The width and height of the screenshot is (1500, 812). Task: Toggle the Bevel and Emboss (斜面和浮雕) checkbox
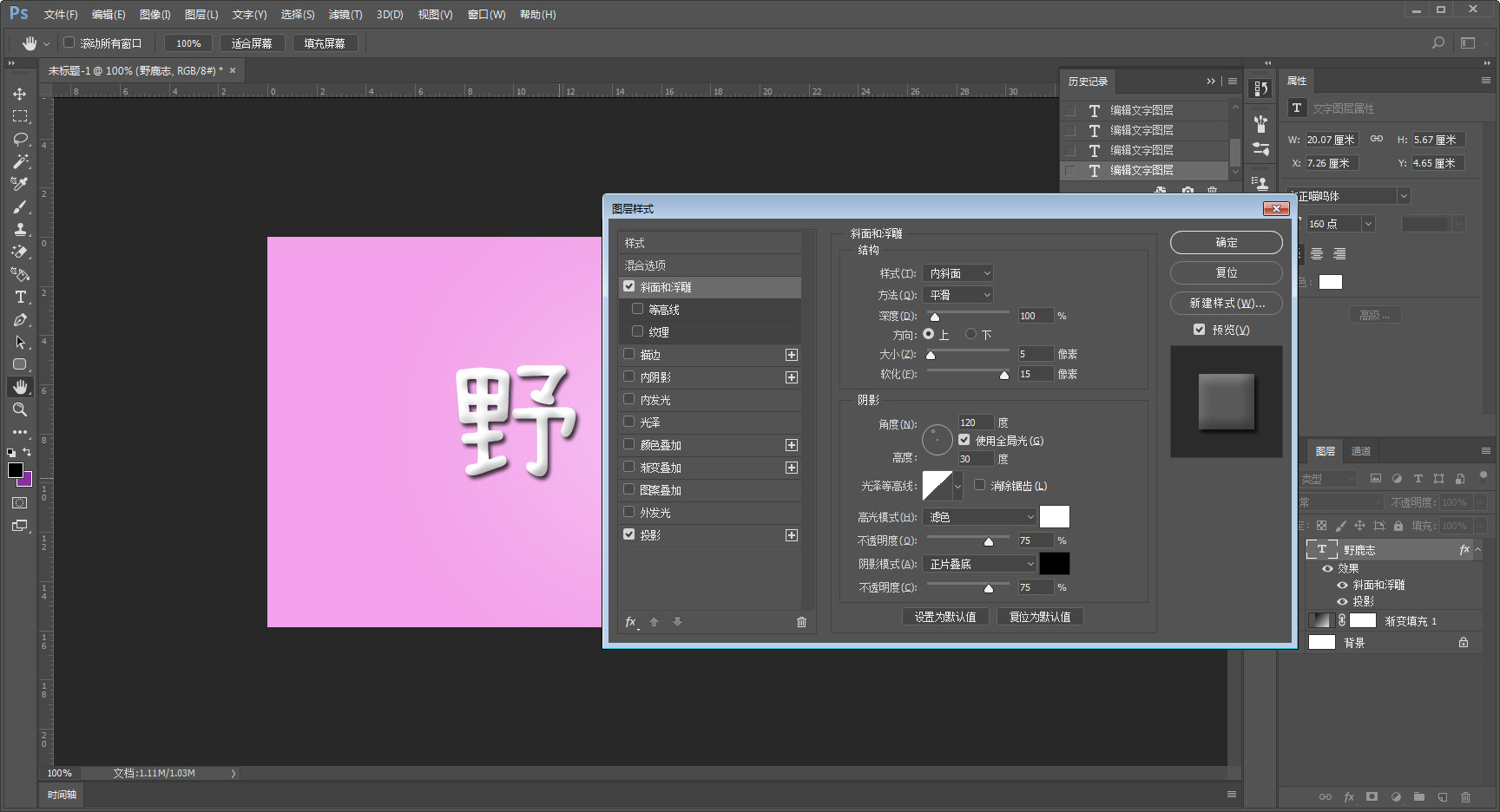pyautogui.click(x=629, y=286)
